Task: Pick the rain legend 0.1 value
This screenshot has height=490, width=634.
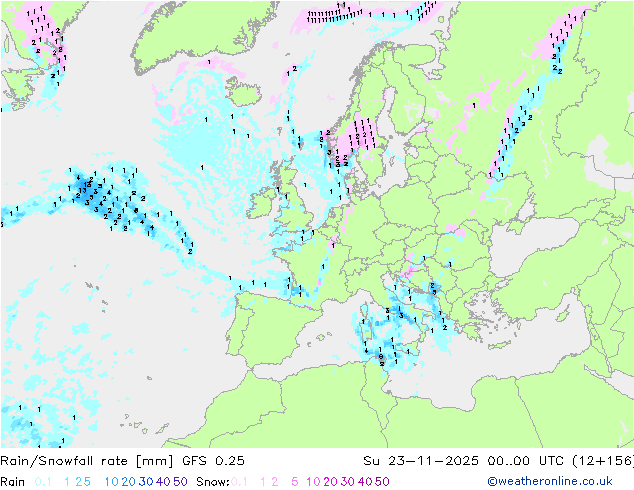Action: pyautogui.click(x=43, y=482)
